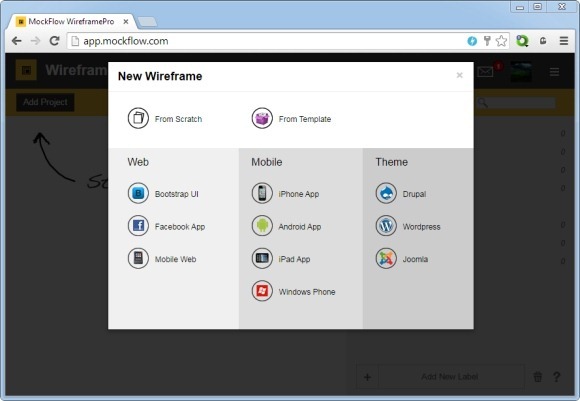Viewport: 580px width, 401px height.
Task: Click the From Template box icon
Action: [262, 118]
